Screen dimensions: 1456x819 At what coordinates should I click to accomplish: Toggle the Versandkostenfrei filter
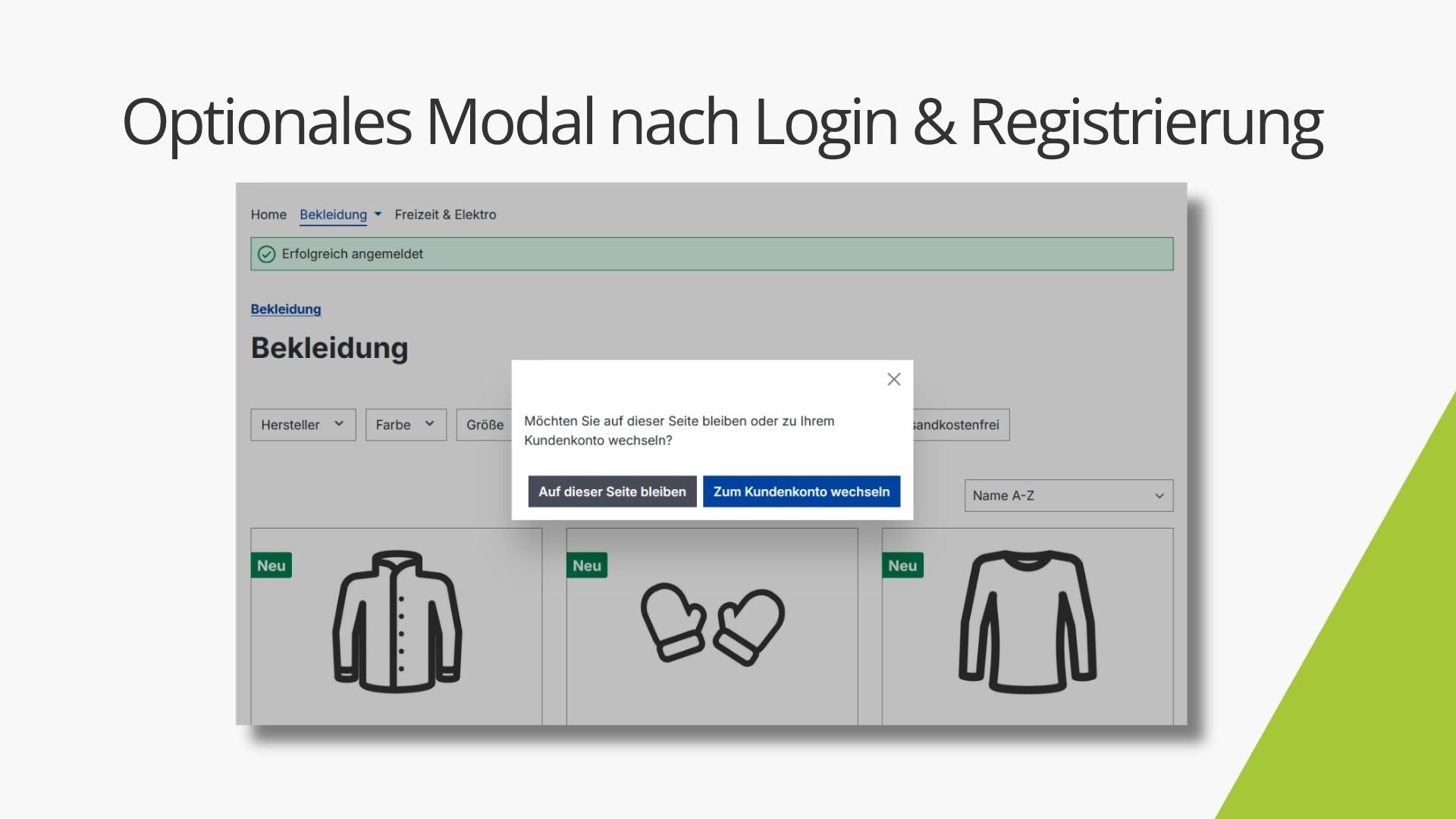[961, 425]
